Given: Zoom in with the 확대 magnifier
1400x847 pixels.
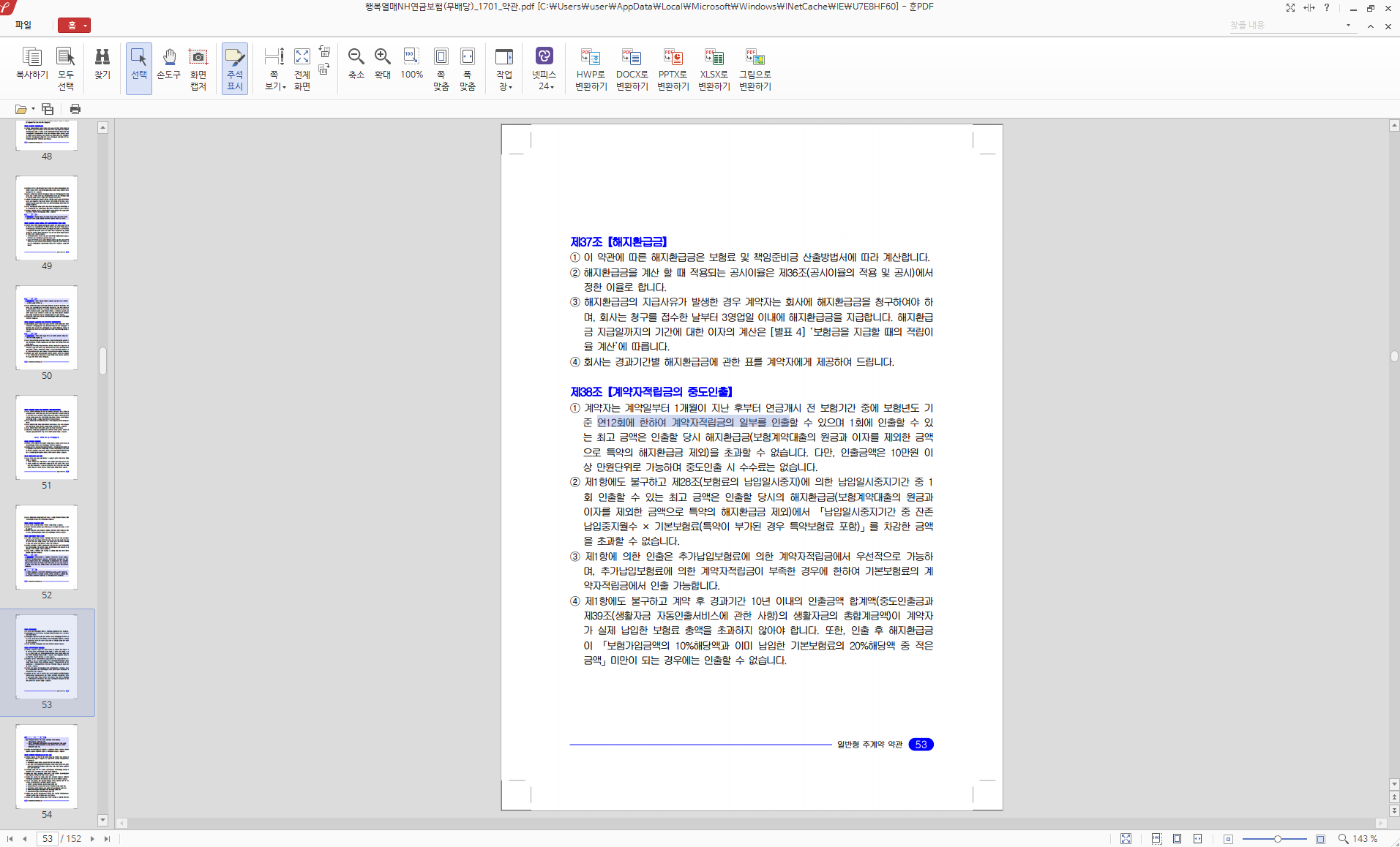Looking at the screenshot, I should click(x=382, y=64).
